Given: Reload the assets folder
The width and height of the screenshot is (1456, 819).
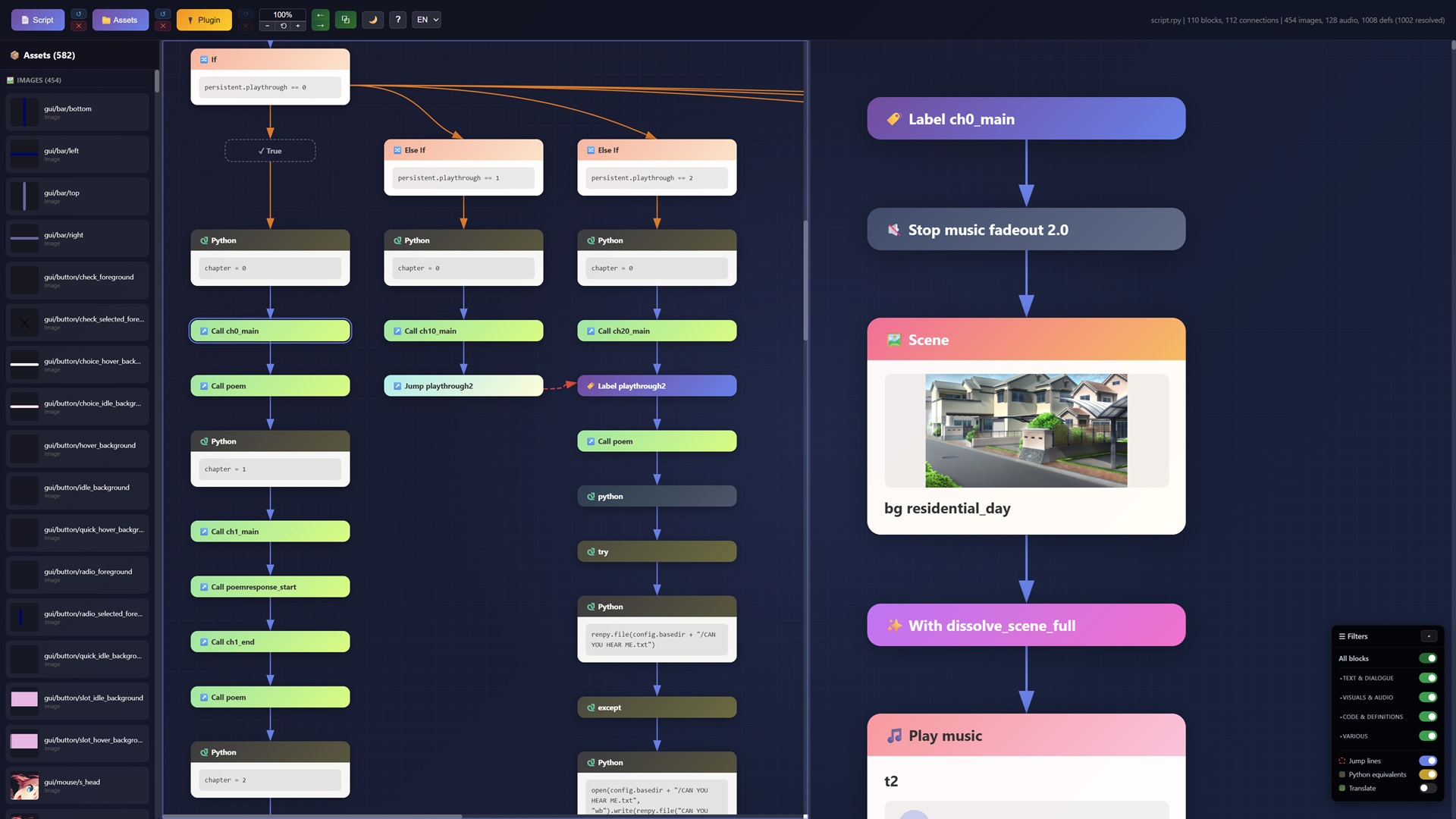Looking at the screenshot, I should tap(162, 14).
